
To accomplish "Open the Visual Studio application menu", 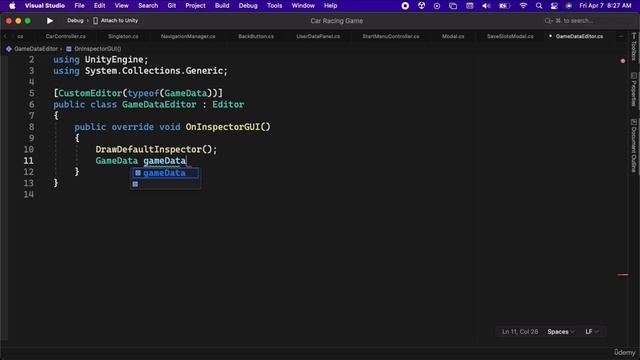I will (x=45, y=6).
